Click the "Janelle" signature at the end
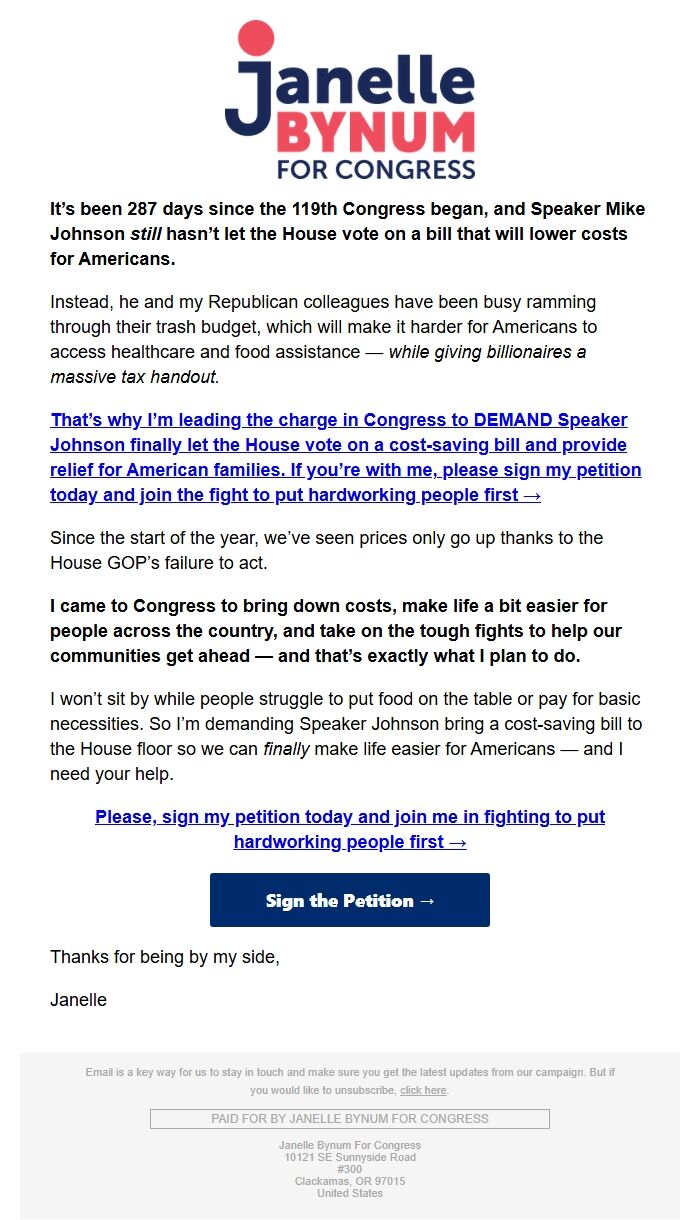700x1220 pixels. coord(78,999)
